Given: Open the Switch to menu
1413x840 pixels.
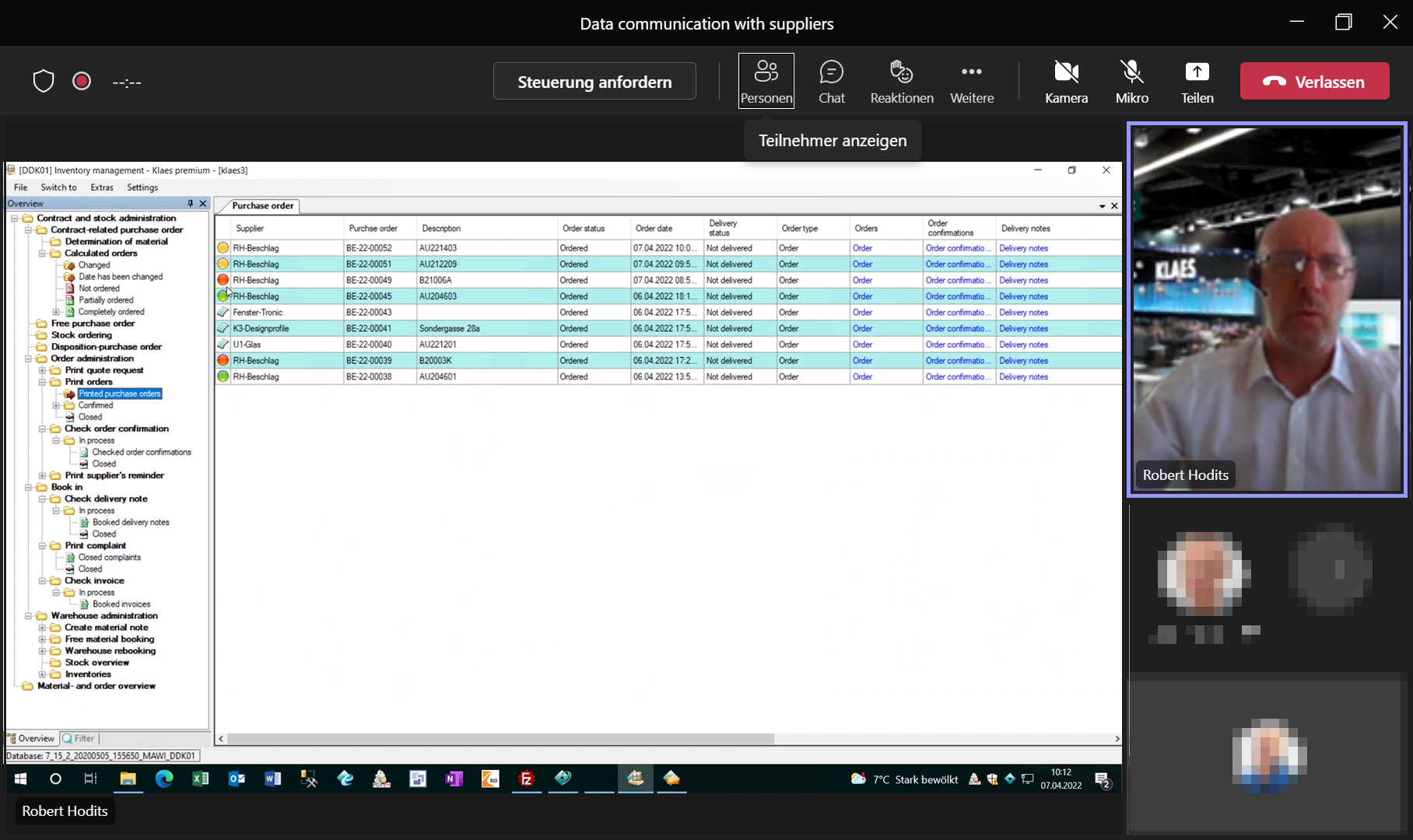Looking at the screenshot, I should 58,187.
